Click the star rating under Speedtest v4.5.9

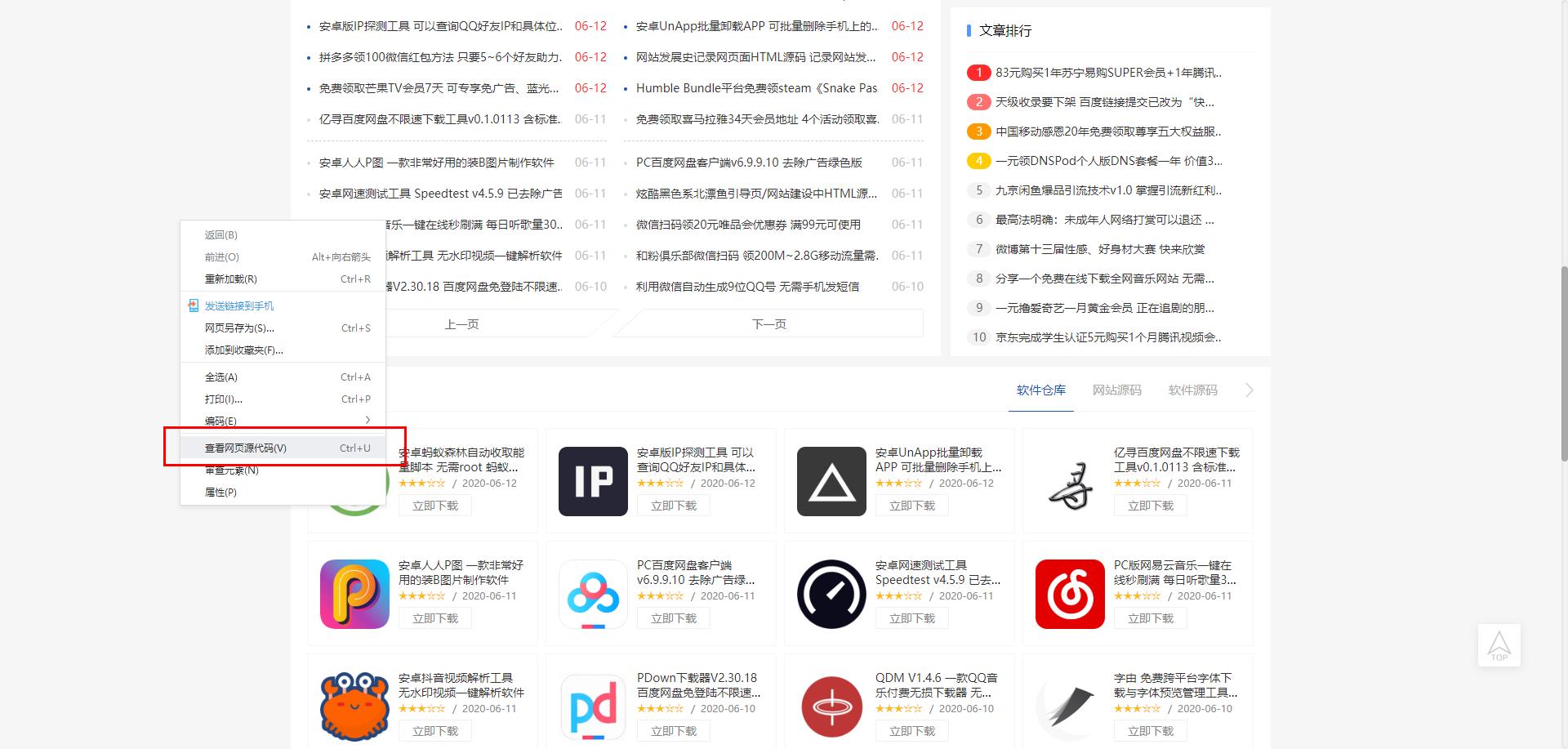[x=898, y=595]
